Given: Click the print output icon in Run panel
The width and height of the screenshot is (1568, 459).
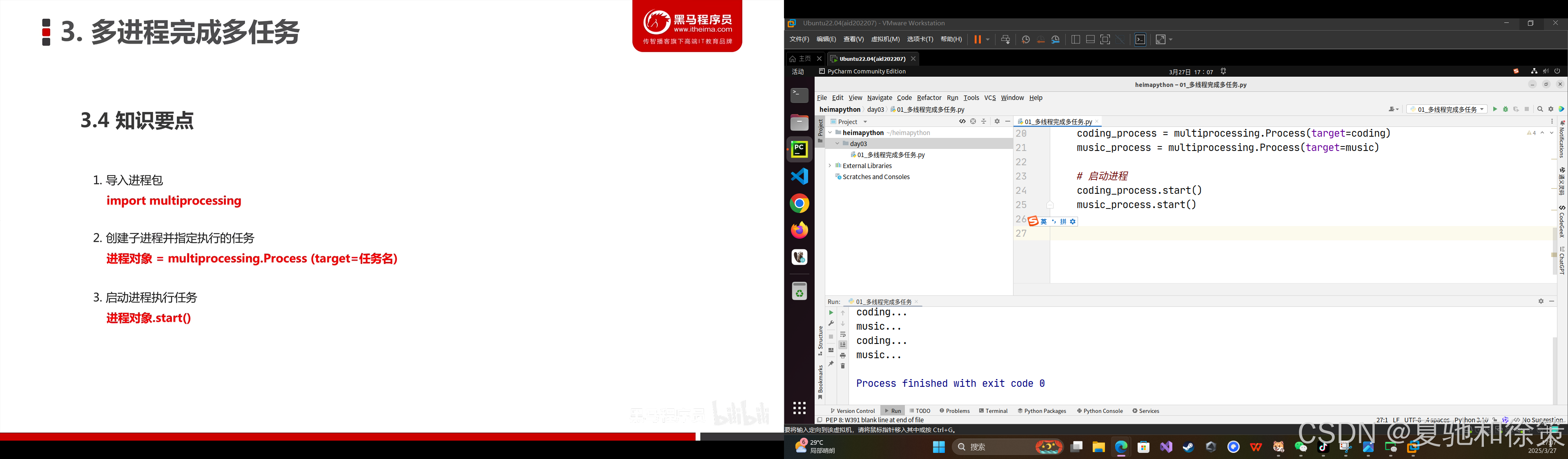Looking at the screenshot, I should pos(843,356).
